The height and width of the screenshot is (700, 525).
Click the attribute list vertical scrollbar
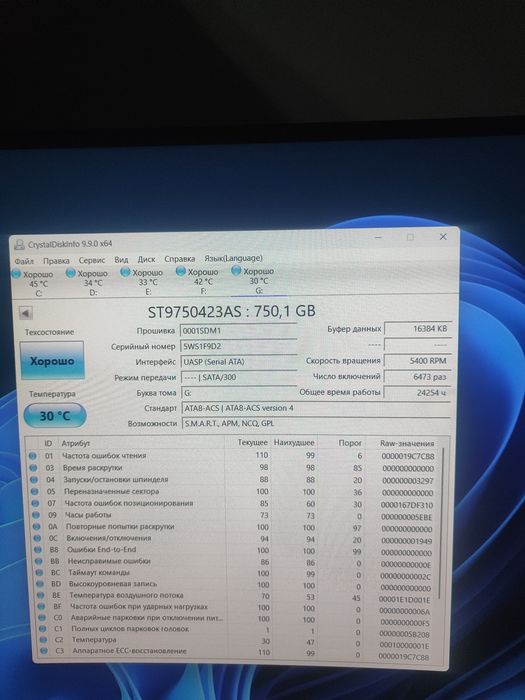441,522
